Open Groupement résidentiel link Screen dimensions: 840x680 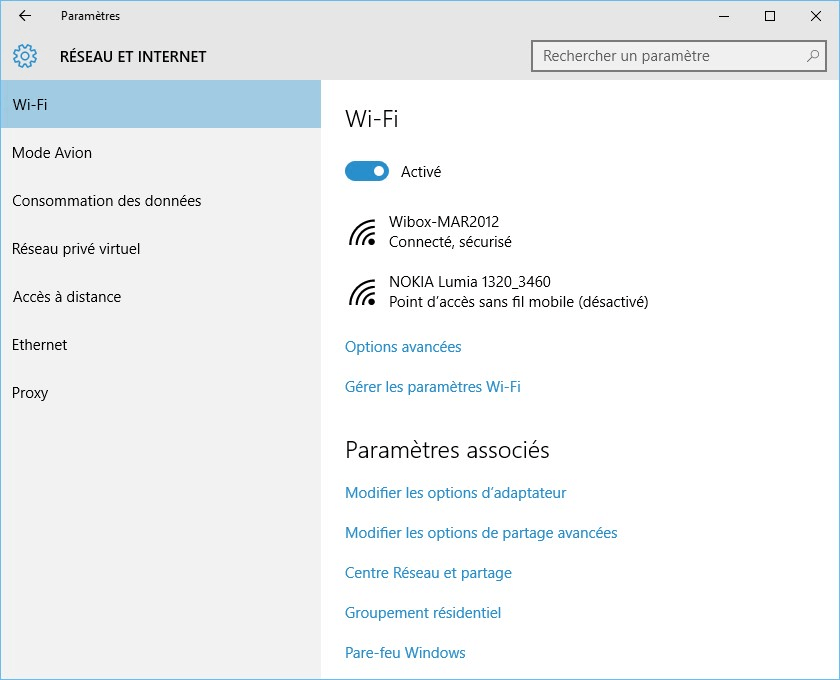pyautogui.click(x=423, y=612)
